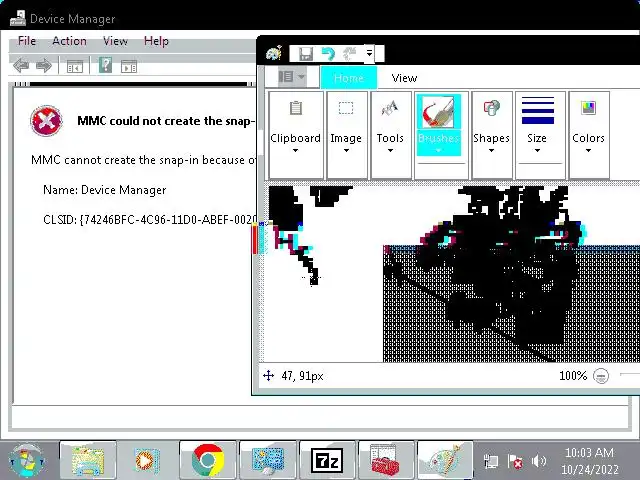Click the Paint taskbar icon
640x480 pixels.
(445, 460)
